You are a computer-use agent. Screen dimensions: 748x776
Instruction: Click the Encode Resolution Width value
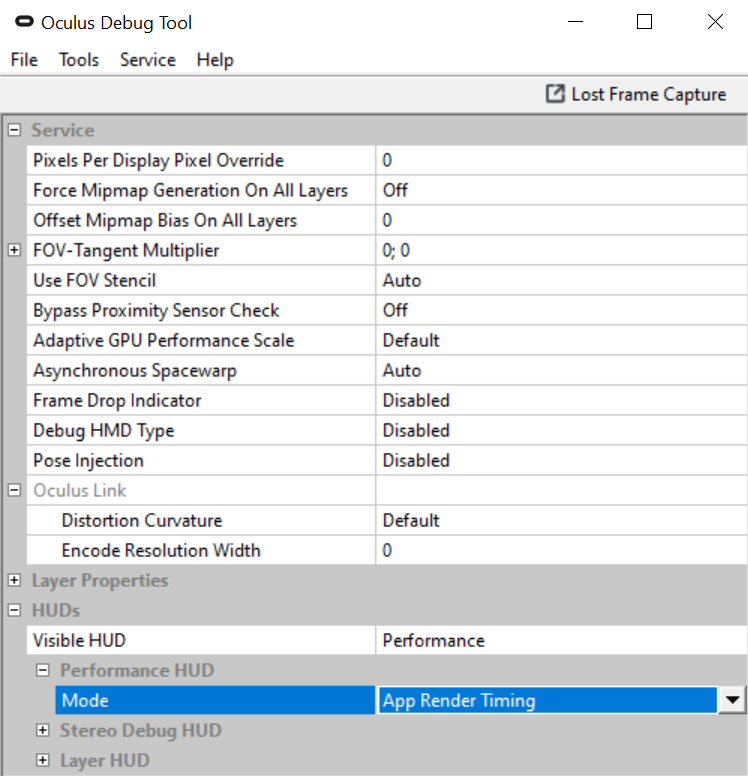560,551
